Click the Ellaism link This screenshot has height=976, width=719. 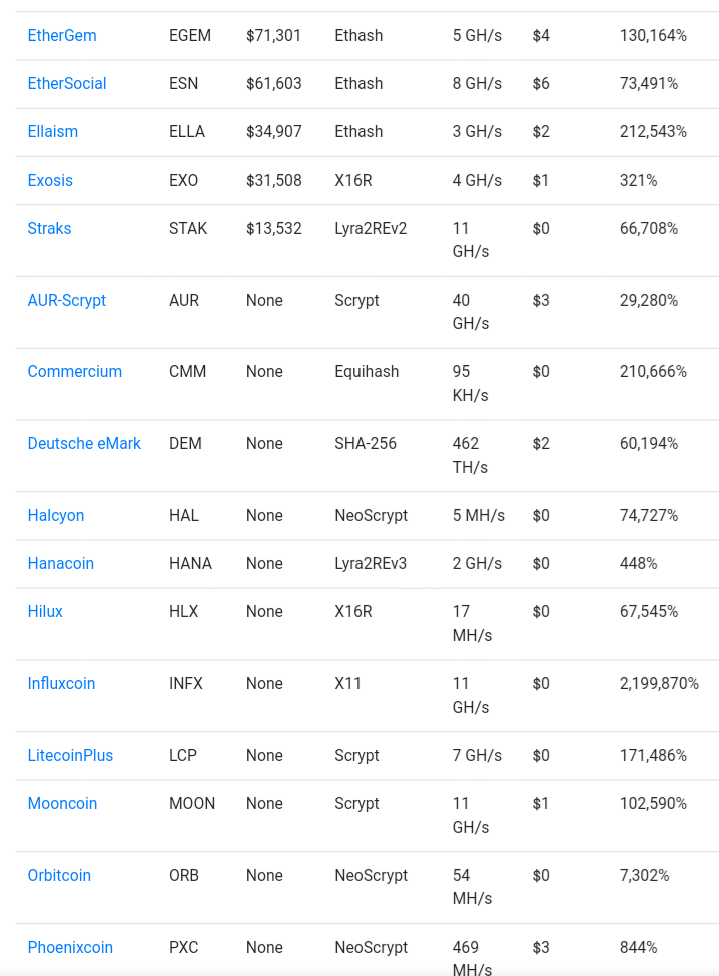pyautogui.click(x=52, y=131)
